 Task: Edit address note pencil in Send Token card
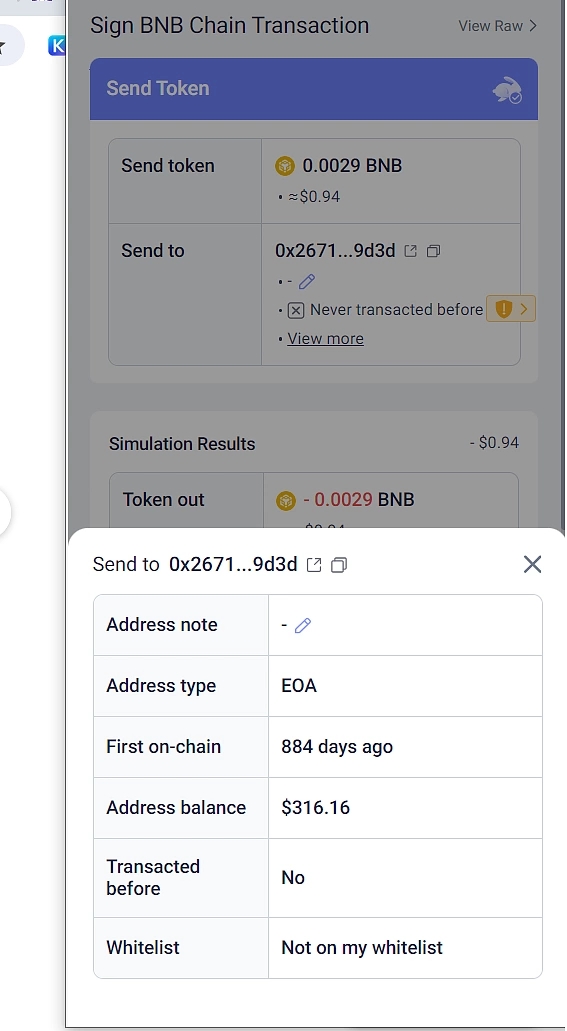pyautogui.click(x=307, y=281)
